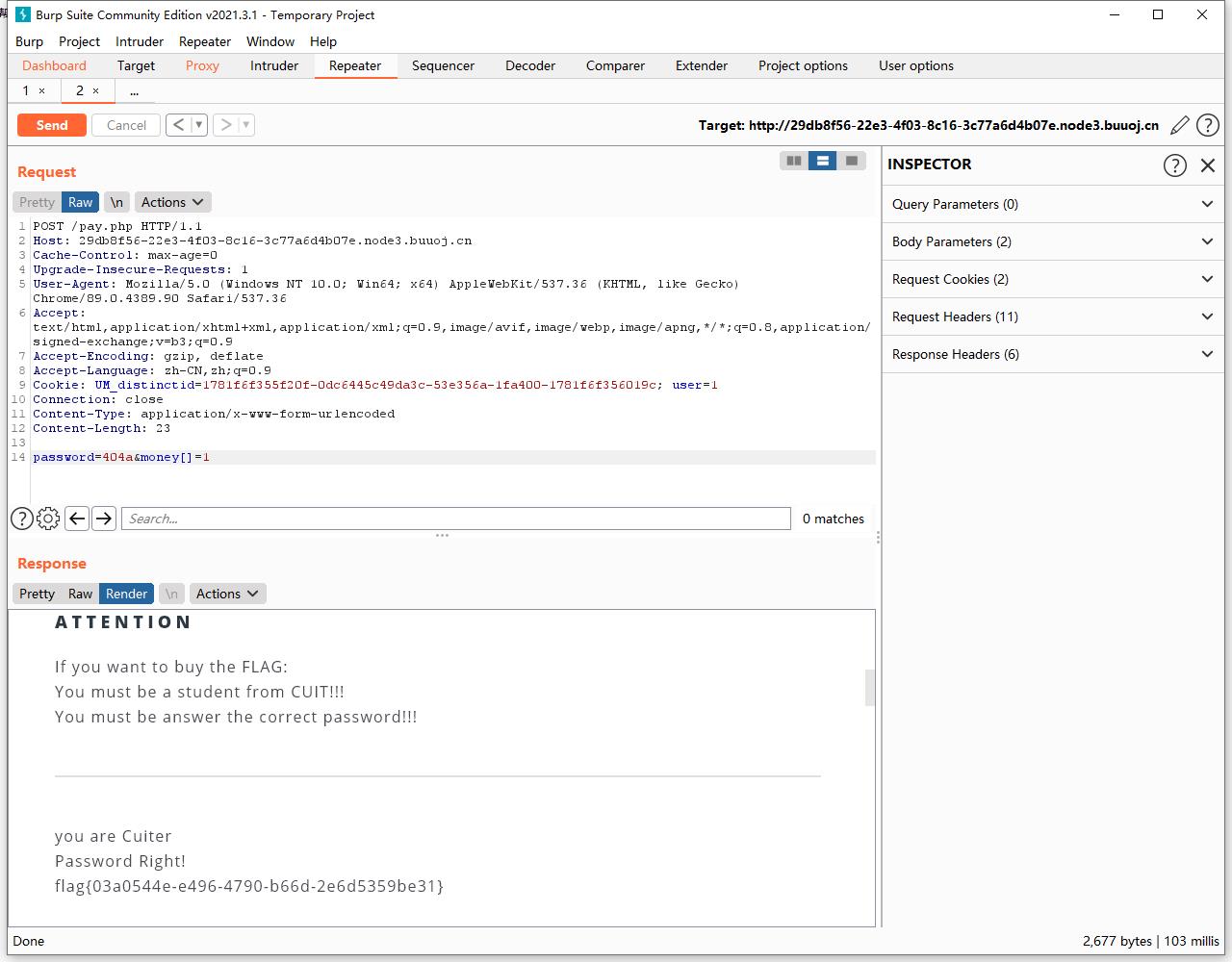The width and height of the screenshot is (1232, 962).
Task: Go to next search match arrow
Action: pyautogui.click(x=104, y=519)
